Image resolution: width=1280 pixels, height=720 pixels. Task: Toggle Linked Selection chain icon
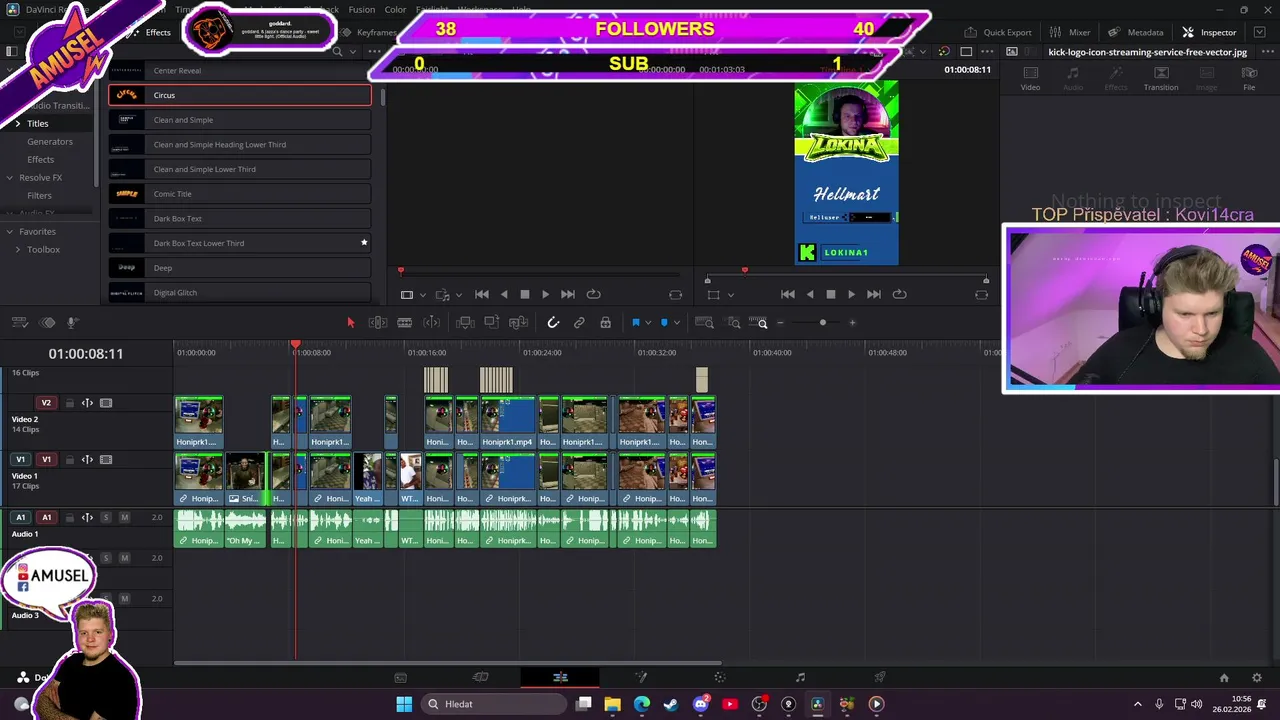click(579, 322)
